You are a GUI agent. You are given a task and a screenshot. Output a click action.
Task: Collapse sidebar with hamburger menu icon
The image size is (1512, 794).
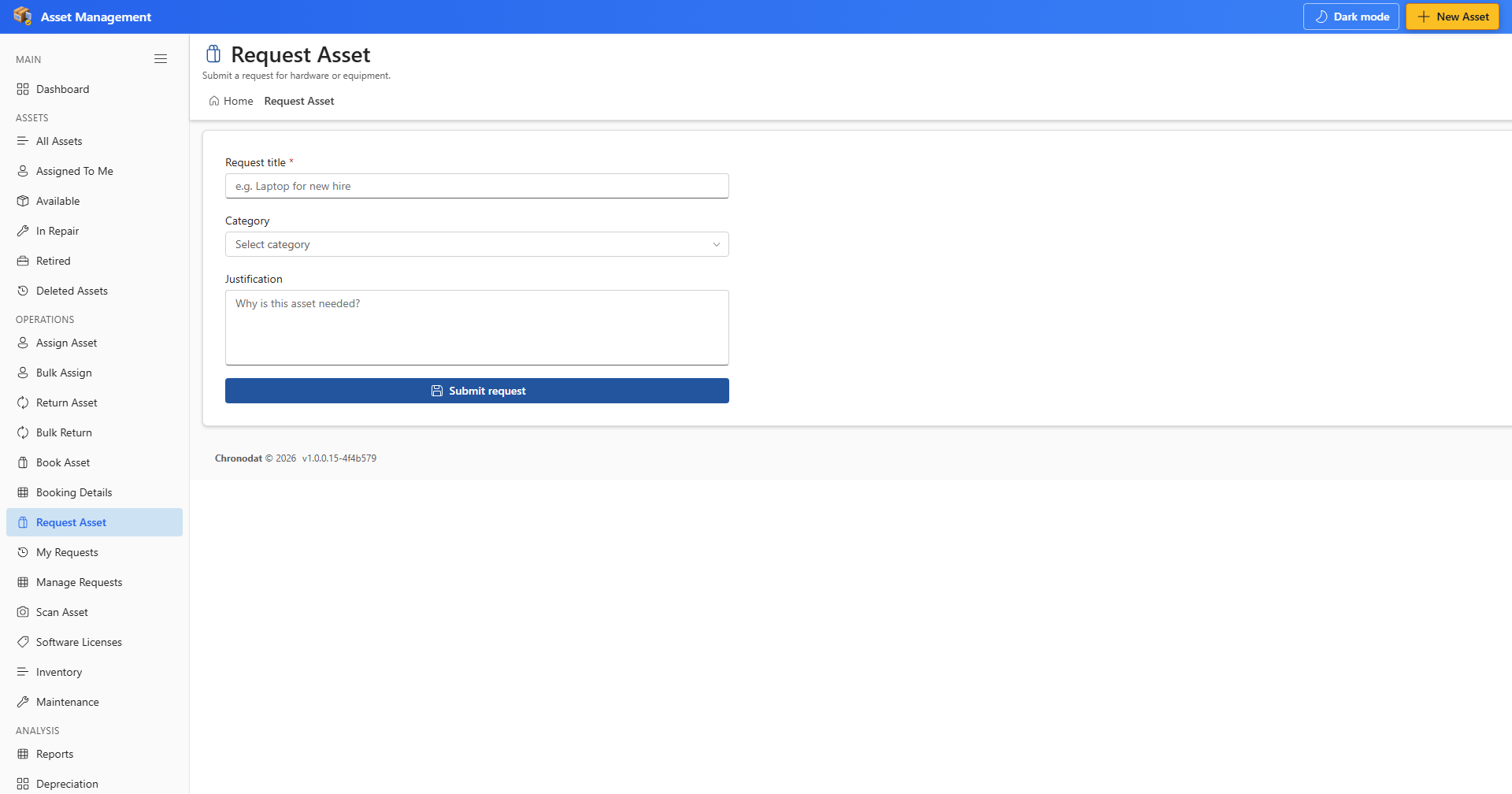161,59
